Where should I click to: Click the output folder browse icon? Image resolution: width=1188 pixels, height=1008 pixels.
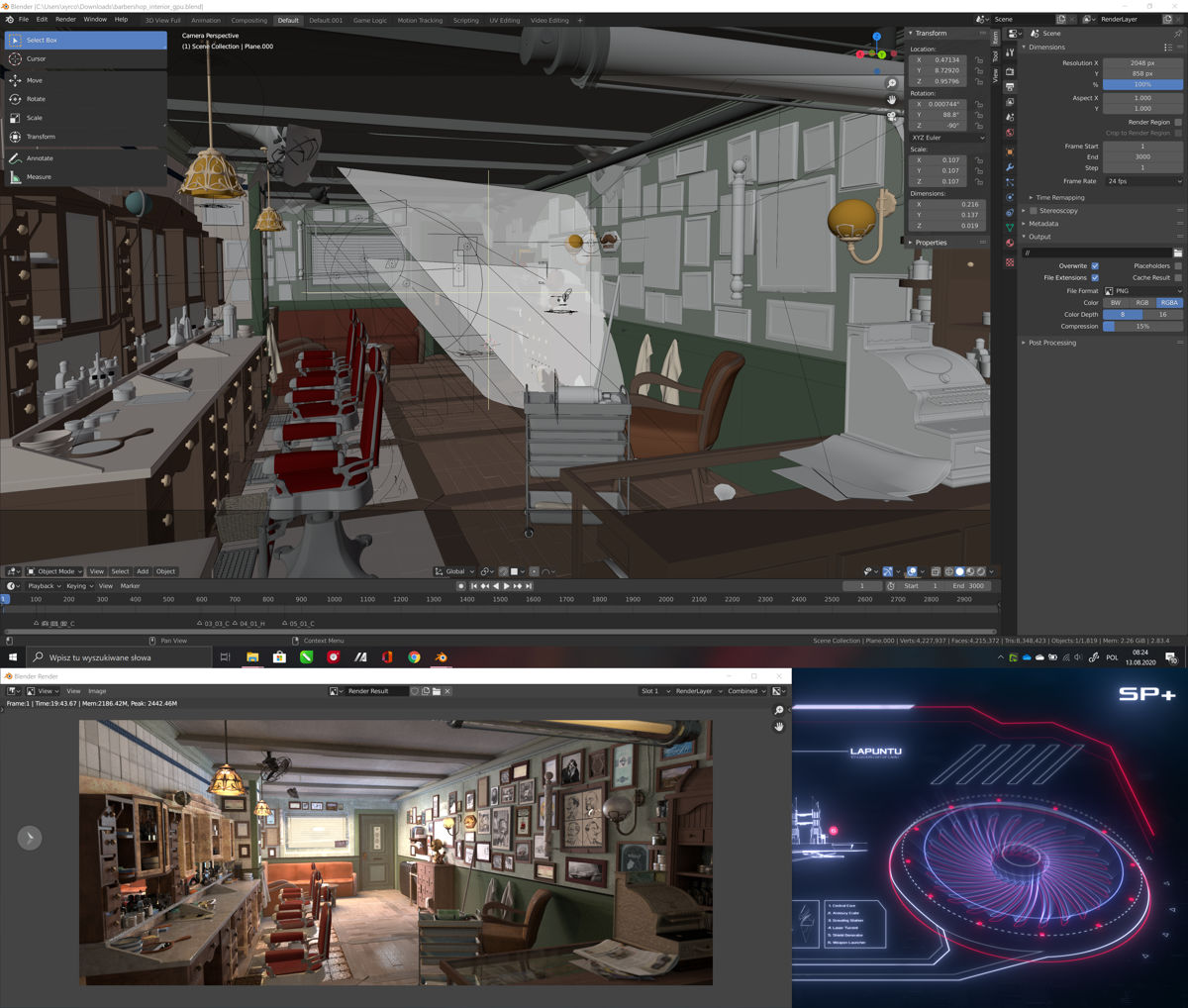(1177, 252)
